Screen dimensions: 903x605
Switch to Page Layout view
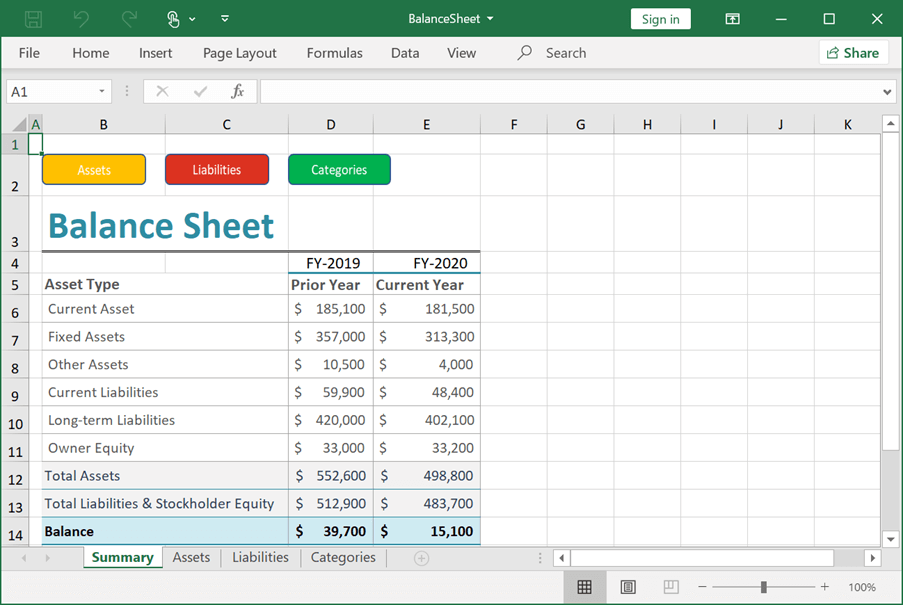(x=628, y=587)
